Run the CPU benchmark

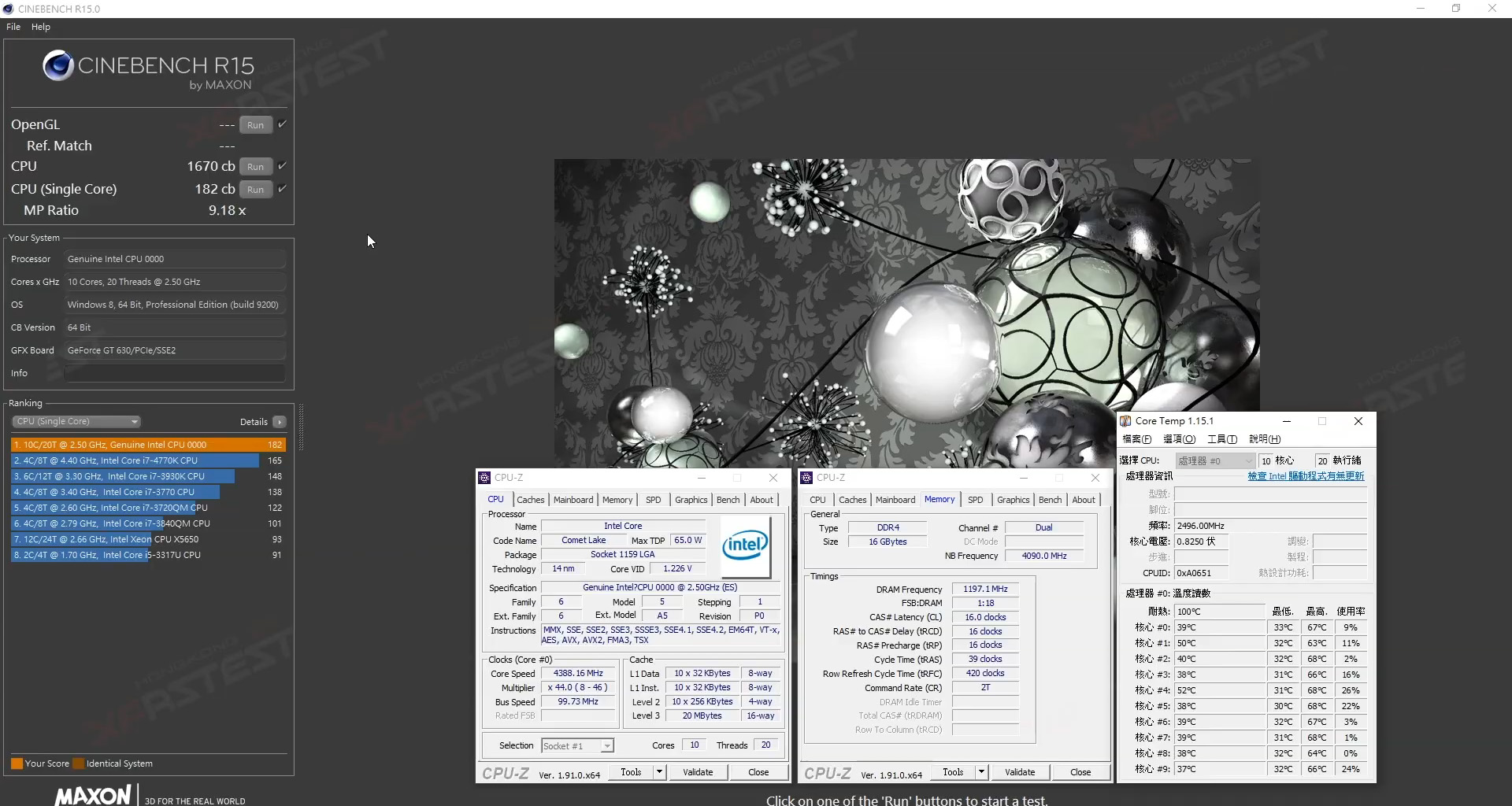[256, 167]
